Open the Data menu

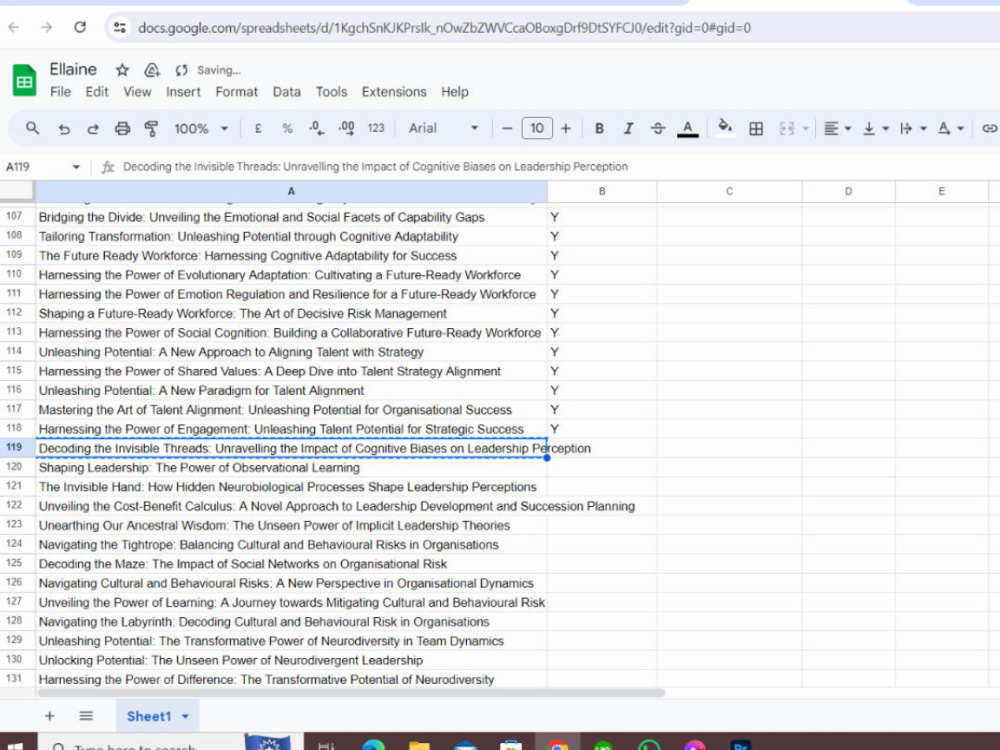coord(286,92)
